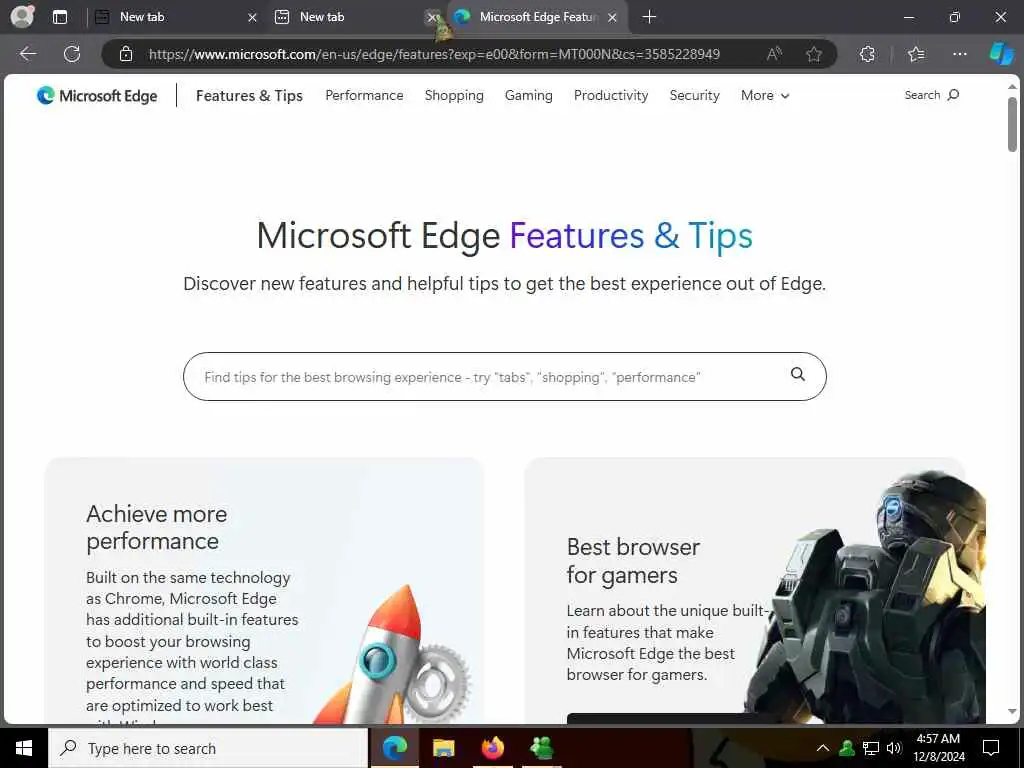Click the scrollbar down arrow
1024x768 pixels.
pyautogui.click(x=1012, y=711)
